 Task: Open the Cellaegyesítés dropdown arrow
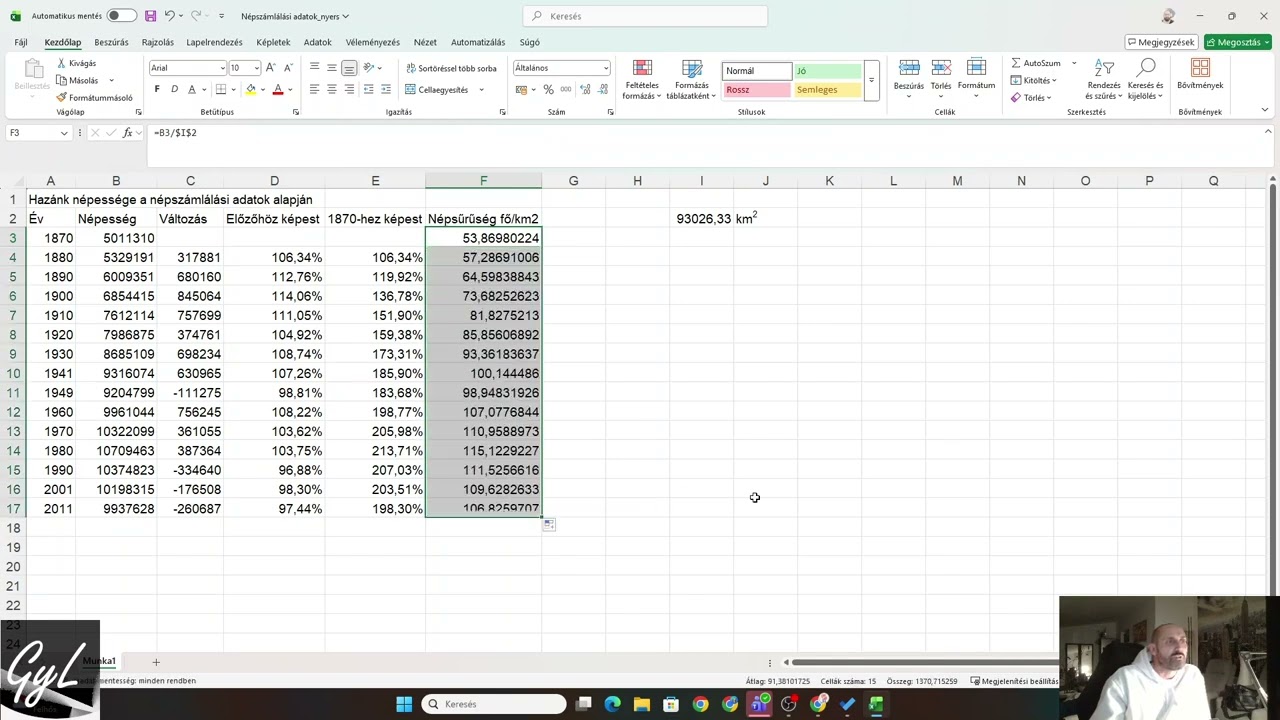tap(481, 90)
